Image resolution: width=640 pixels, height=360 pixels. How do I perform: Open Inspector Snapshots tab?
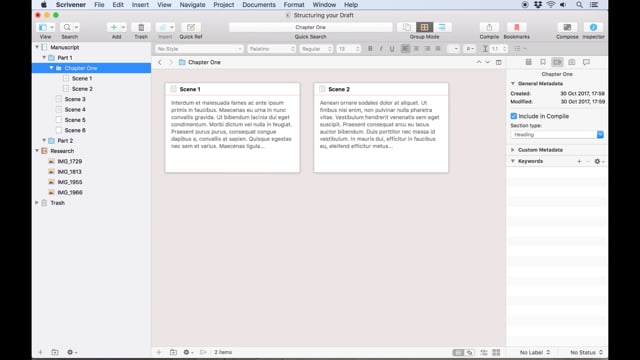572,62
